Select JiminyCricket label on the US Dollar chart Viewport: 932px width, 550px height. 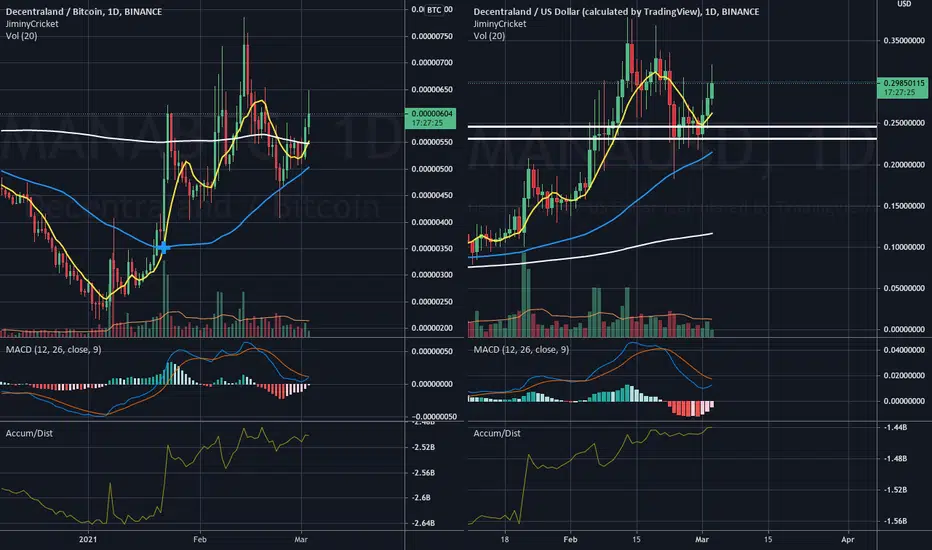(x=500, y=24)
